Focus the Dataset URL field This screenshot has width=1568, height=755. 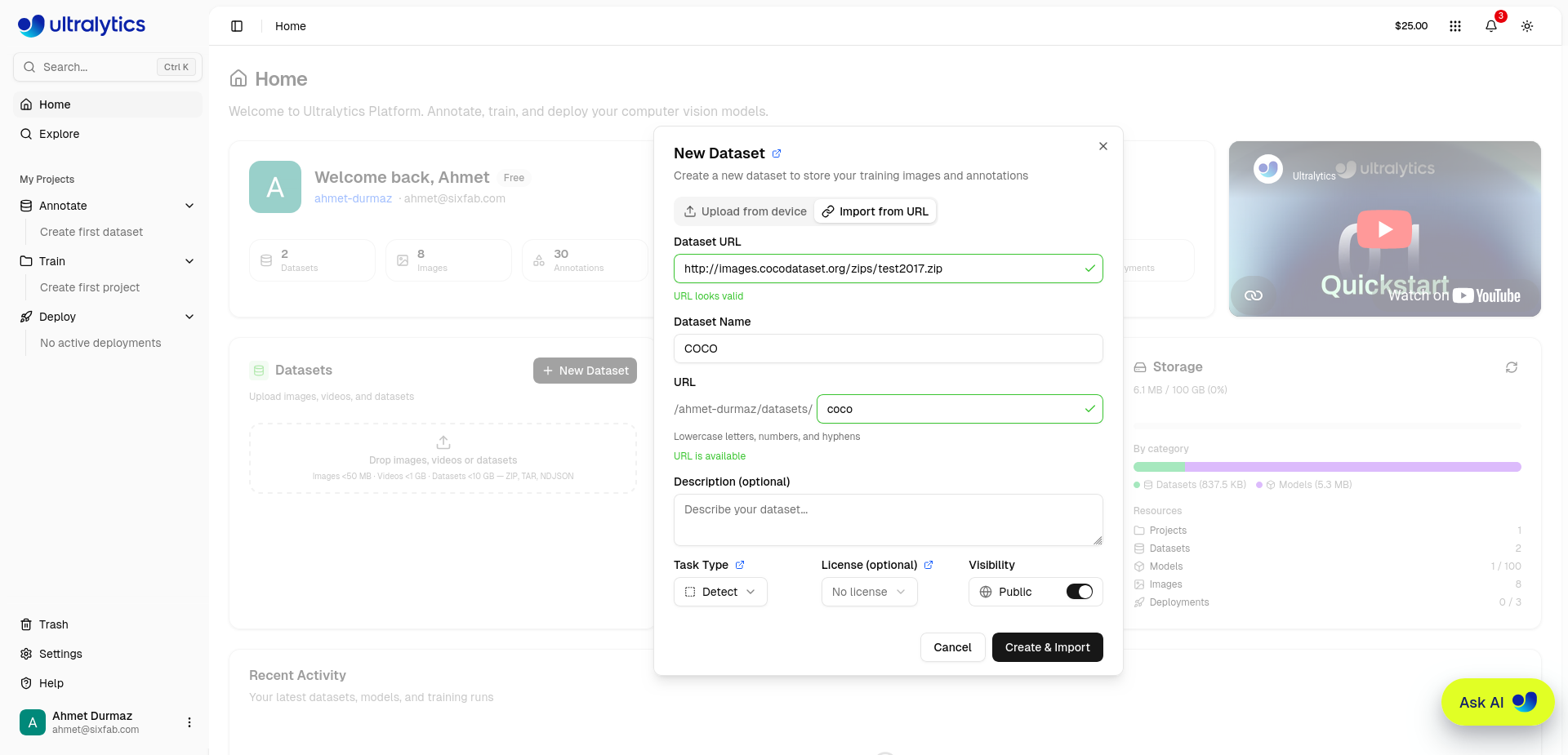[x=888, y=269]
